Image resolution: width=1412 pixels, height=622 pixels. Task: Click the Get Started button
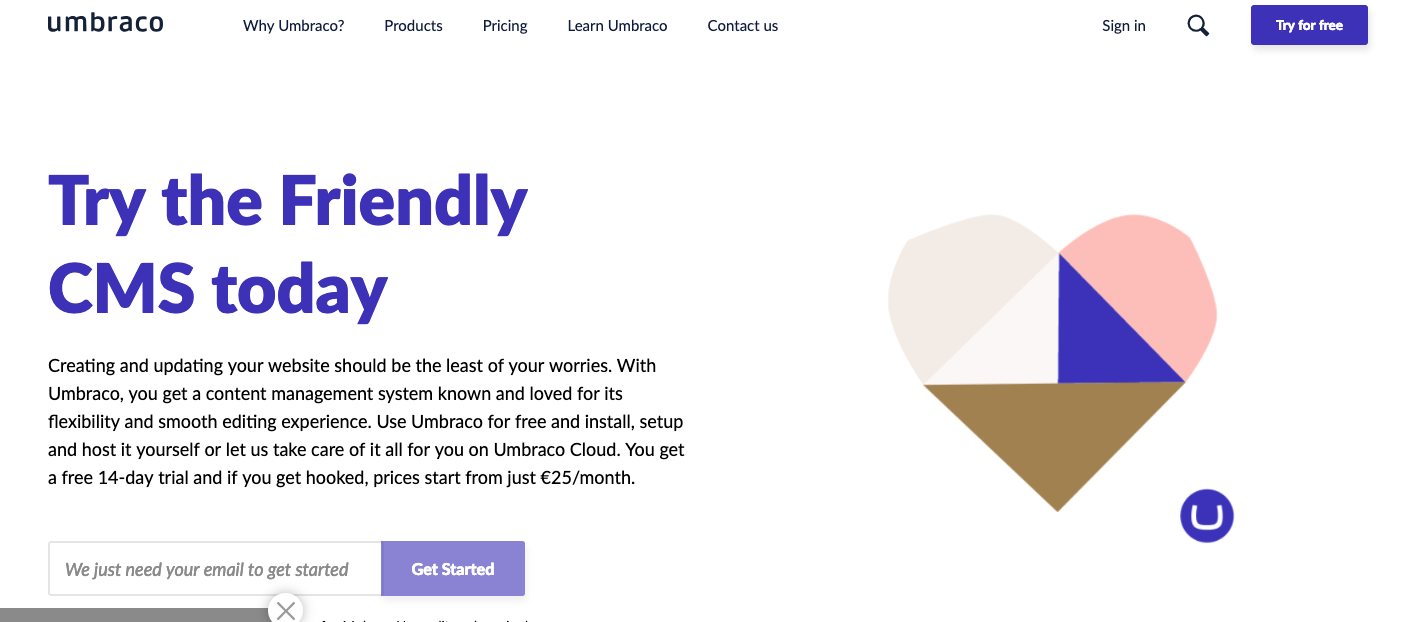(x=452, y=568)
